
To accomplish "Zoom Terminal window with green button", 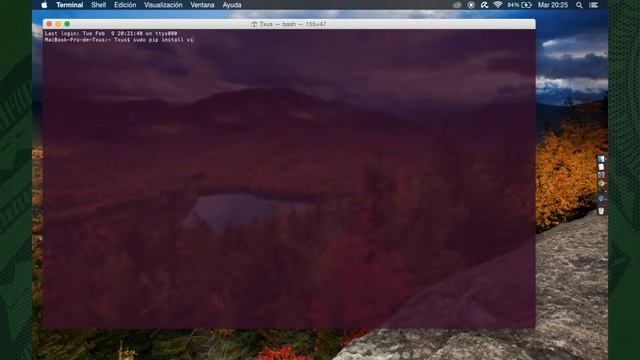I will click(x=67, y=24).
